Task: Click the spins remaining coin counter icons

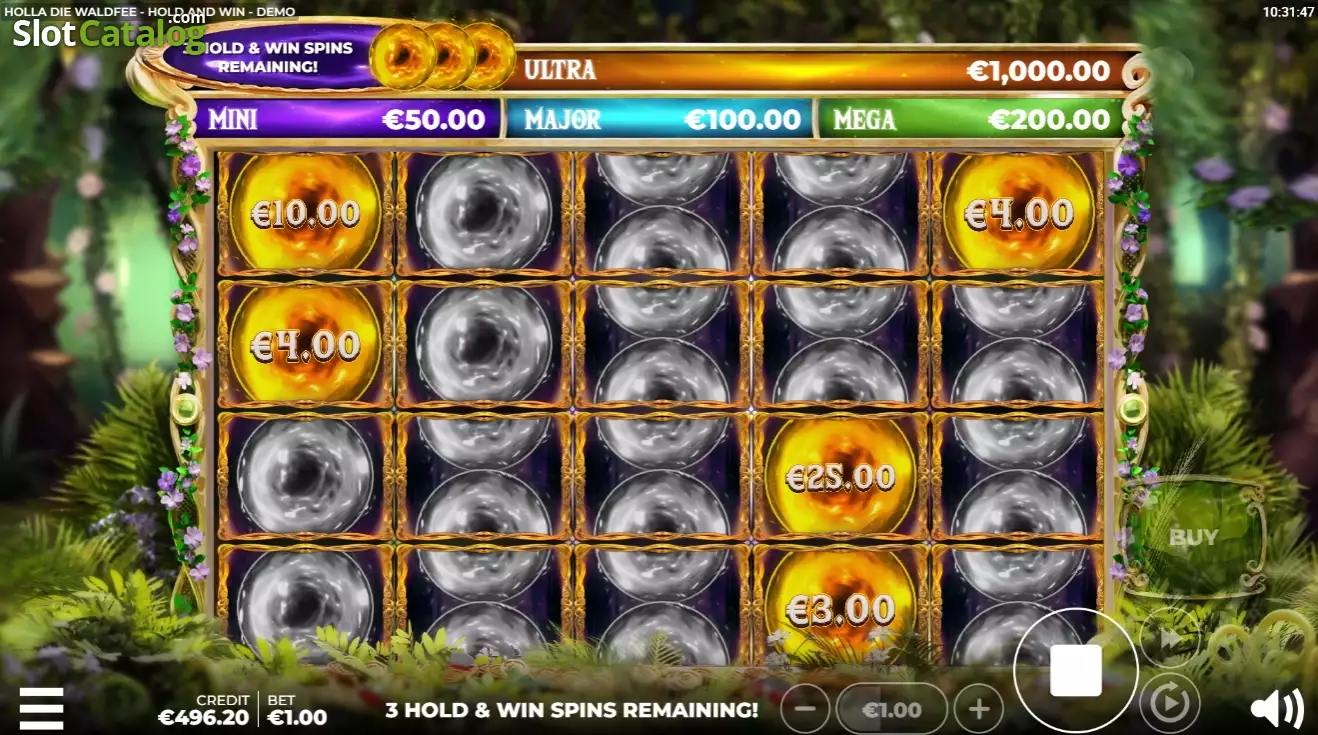Action: pyautogui.click(x=442, y=56)
